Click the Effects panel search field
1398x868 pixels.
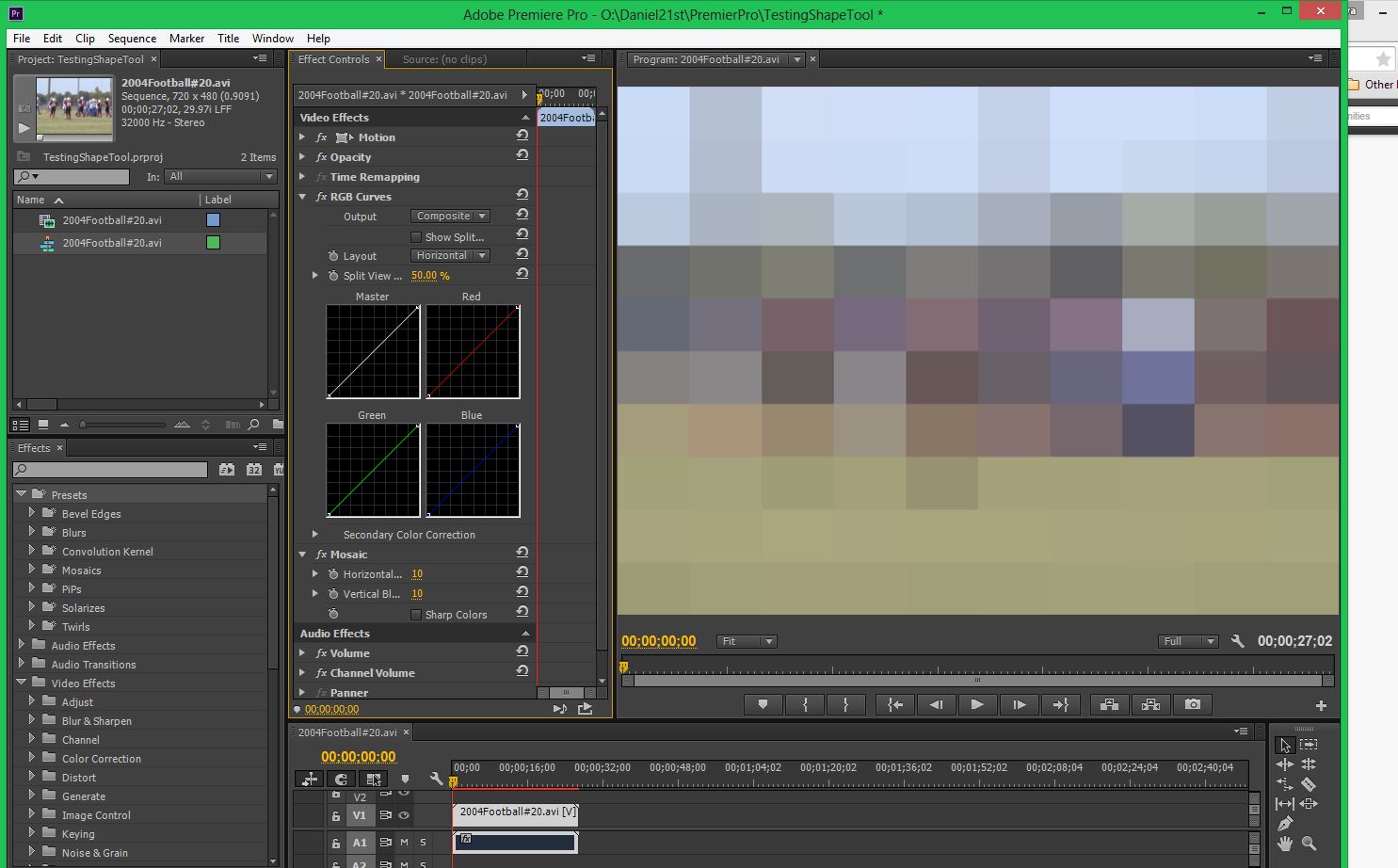(x=111, y=469)
